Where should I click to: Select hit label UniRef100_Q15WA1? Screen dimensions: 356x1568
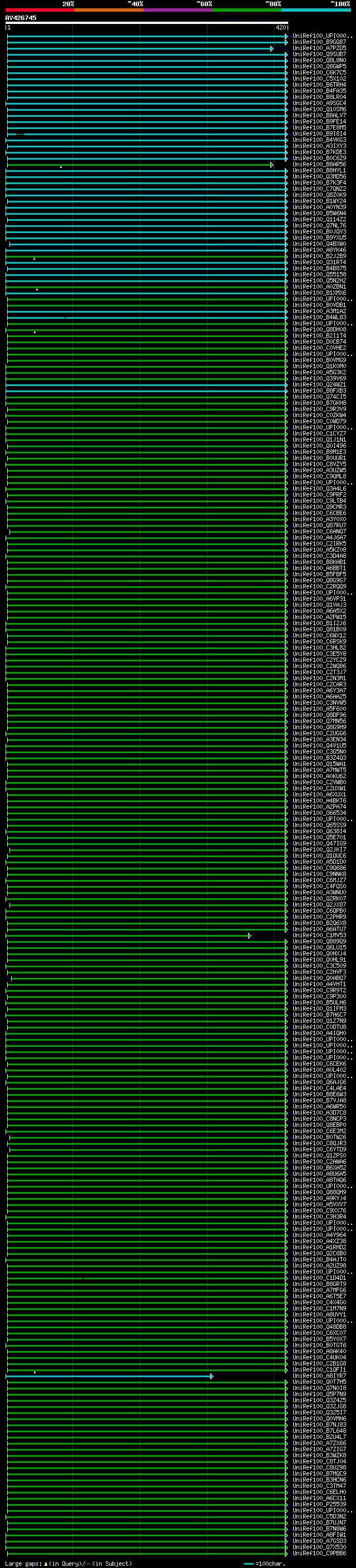[x=319, y=764]
